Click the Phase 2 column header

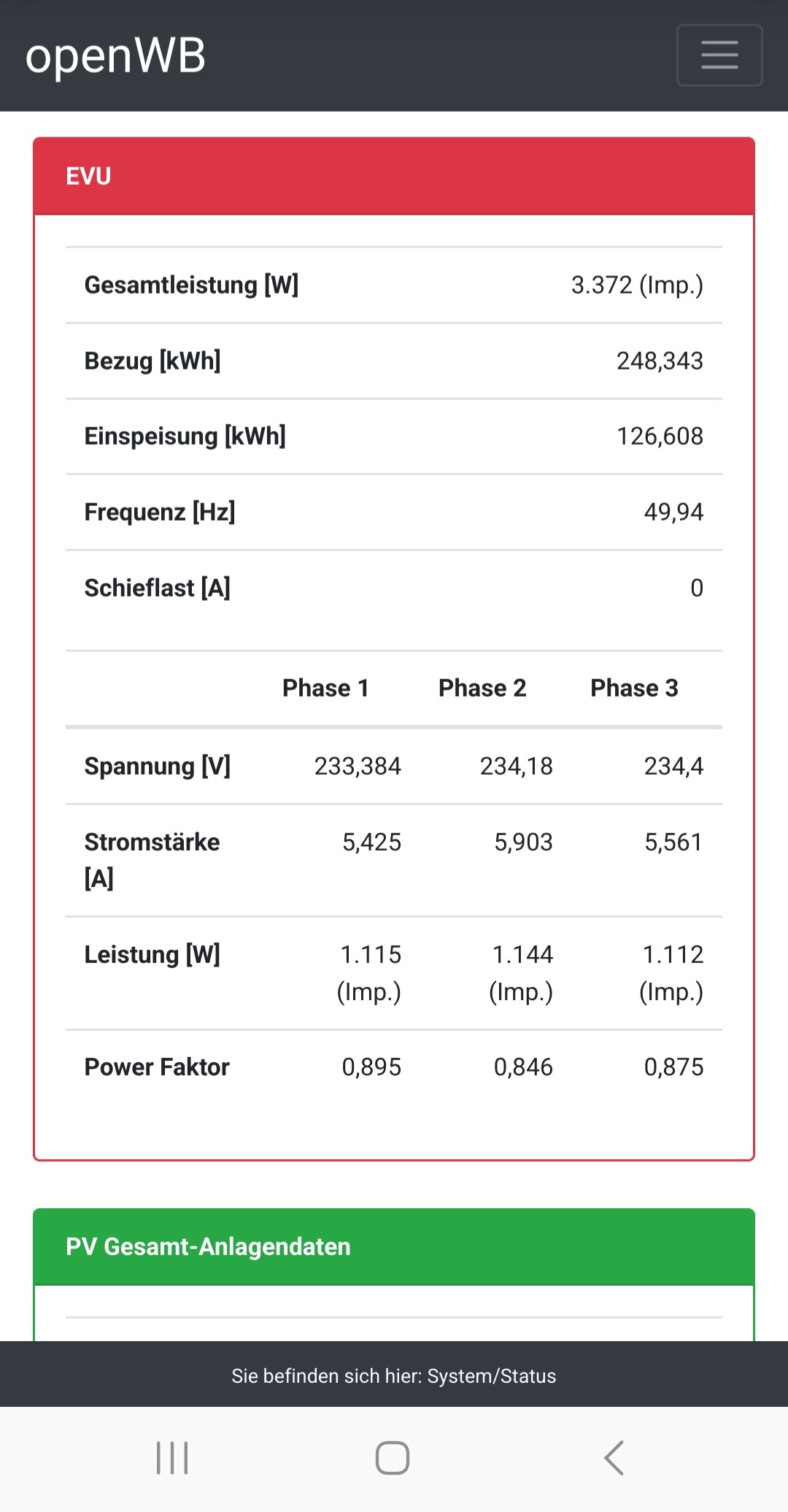[482, 688]
